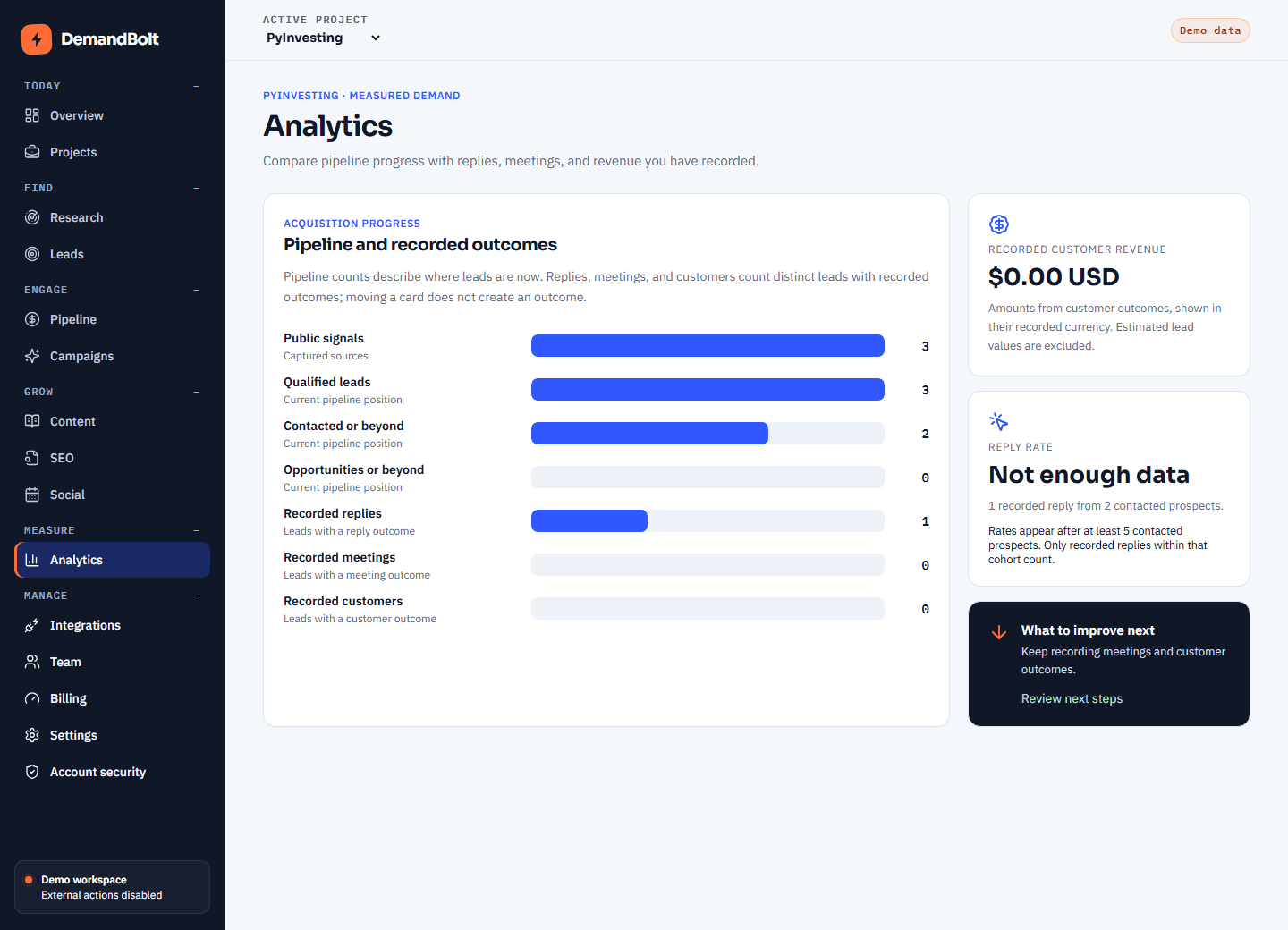Click the recorded revenue dollar badge icon
Viewport: 1288px width, 930px height.
pyautogui.click(x=999, y=224)
